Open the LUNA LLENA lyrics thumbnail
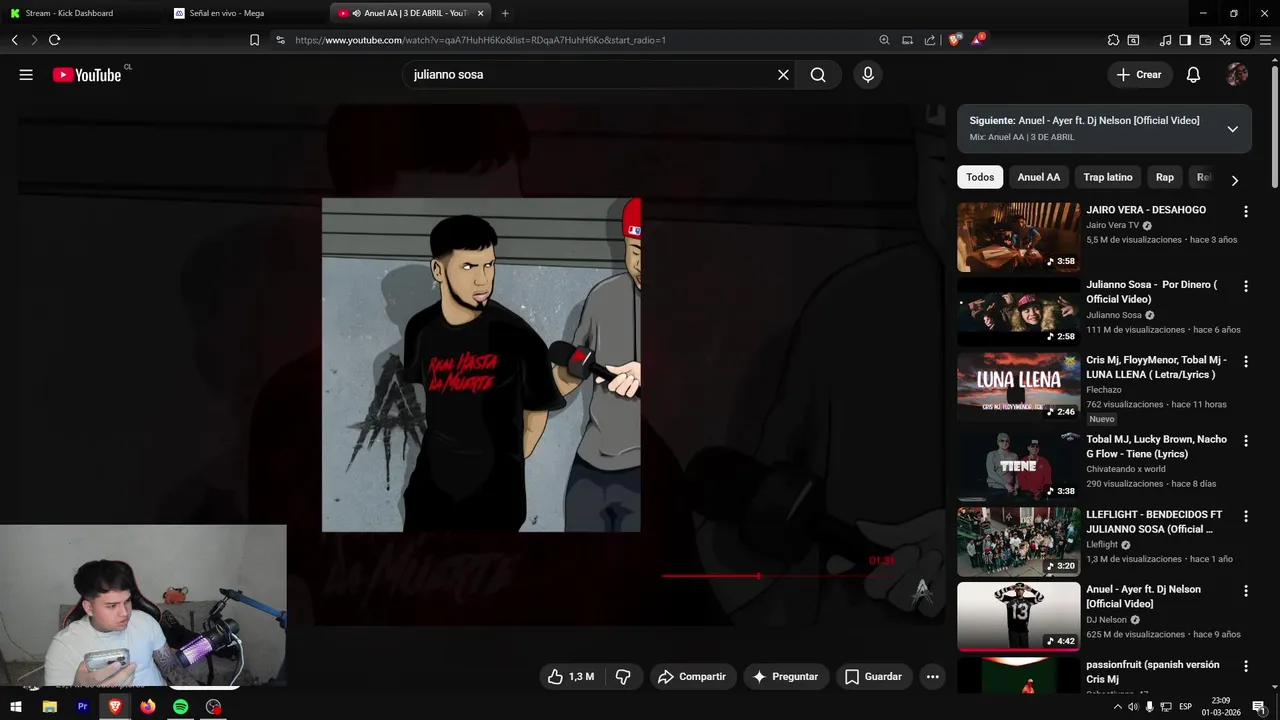1280x720 pixels. point(1018,387)
